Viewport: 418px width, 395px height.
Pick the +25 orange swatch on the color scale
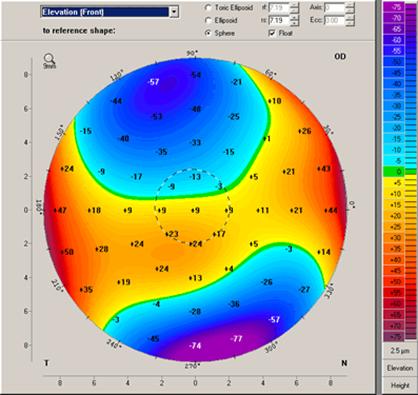coord(394,227)
